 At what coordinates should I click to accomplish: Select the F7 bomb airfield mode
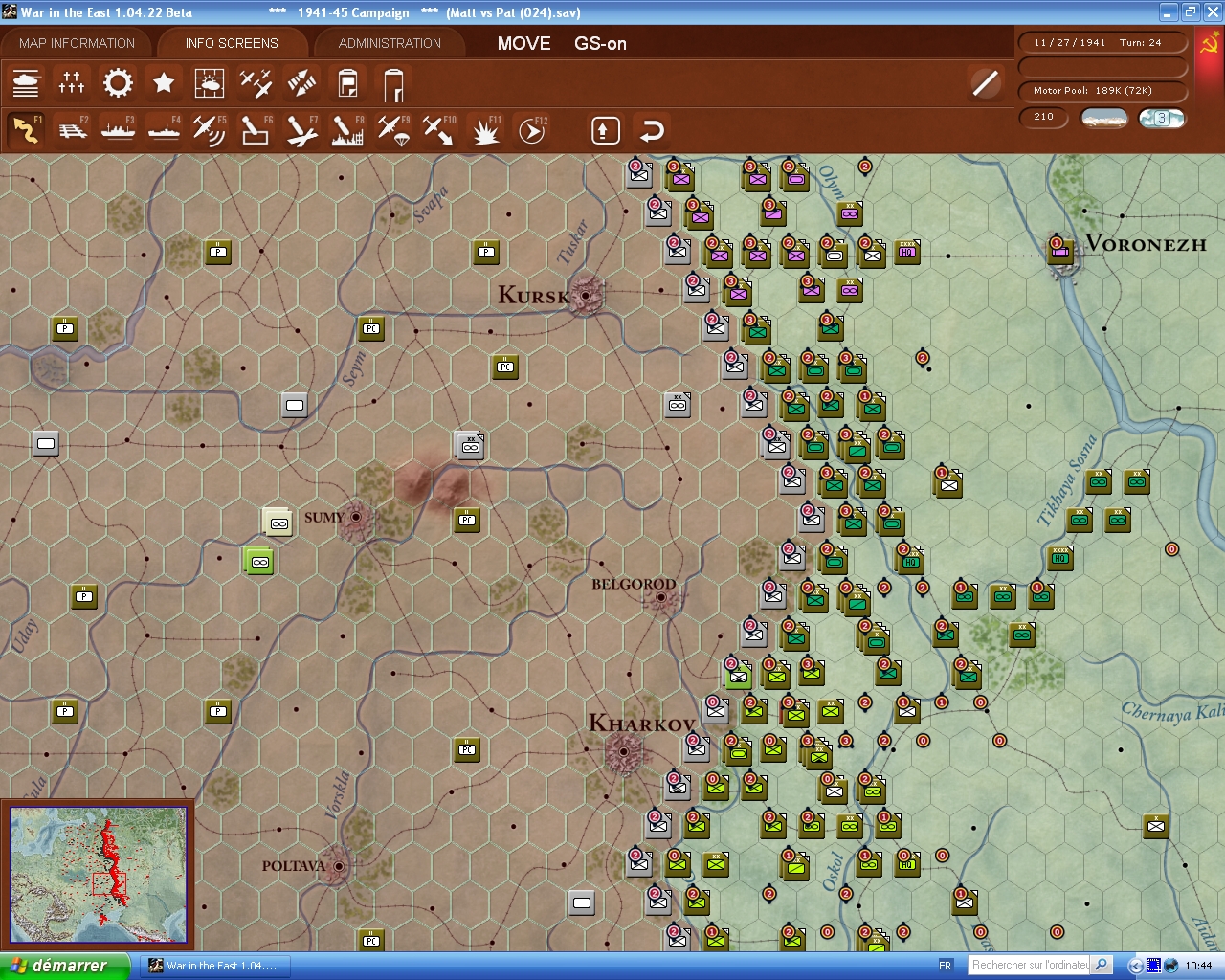click(301, 130)
